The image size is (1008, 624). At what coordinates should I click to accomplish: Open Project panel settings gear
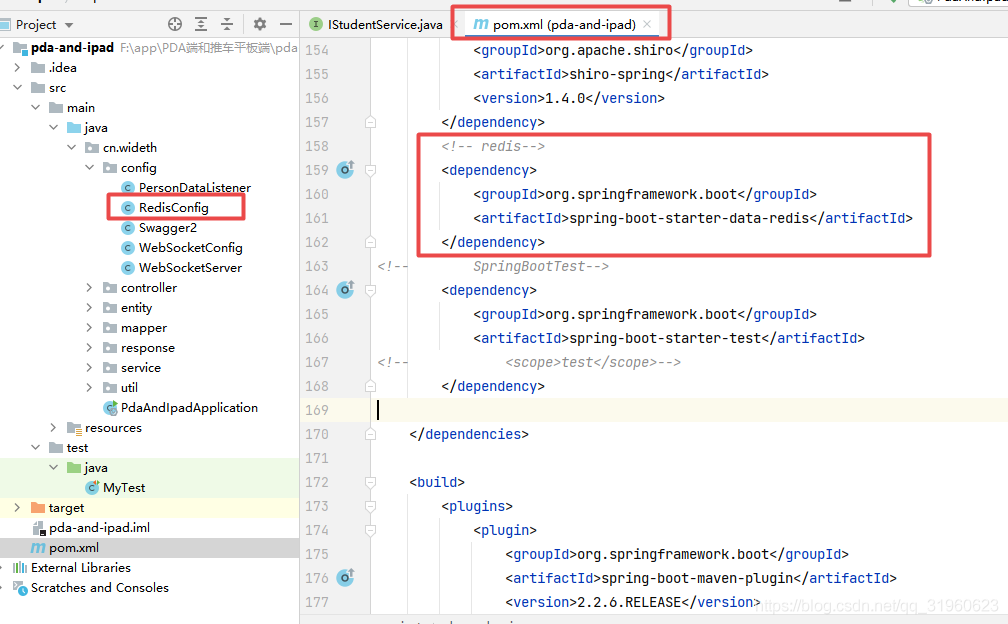click(x=260, y=24)
